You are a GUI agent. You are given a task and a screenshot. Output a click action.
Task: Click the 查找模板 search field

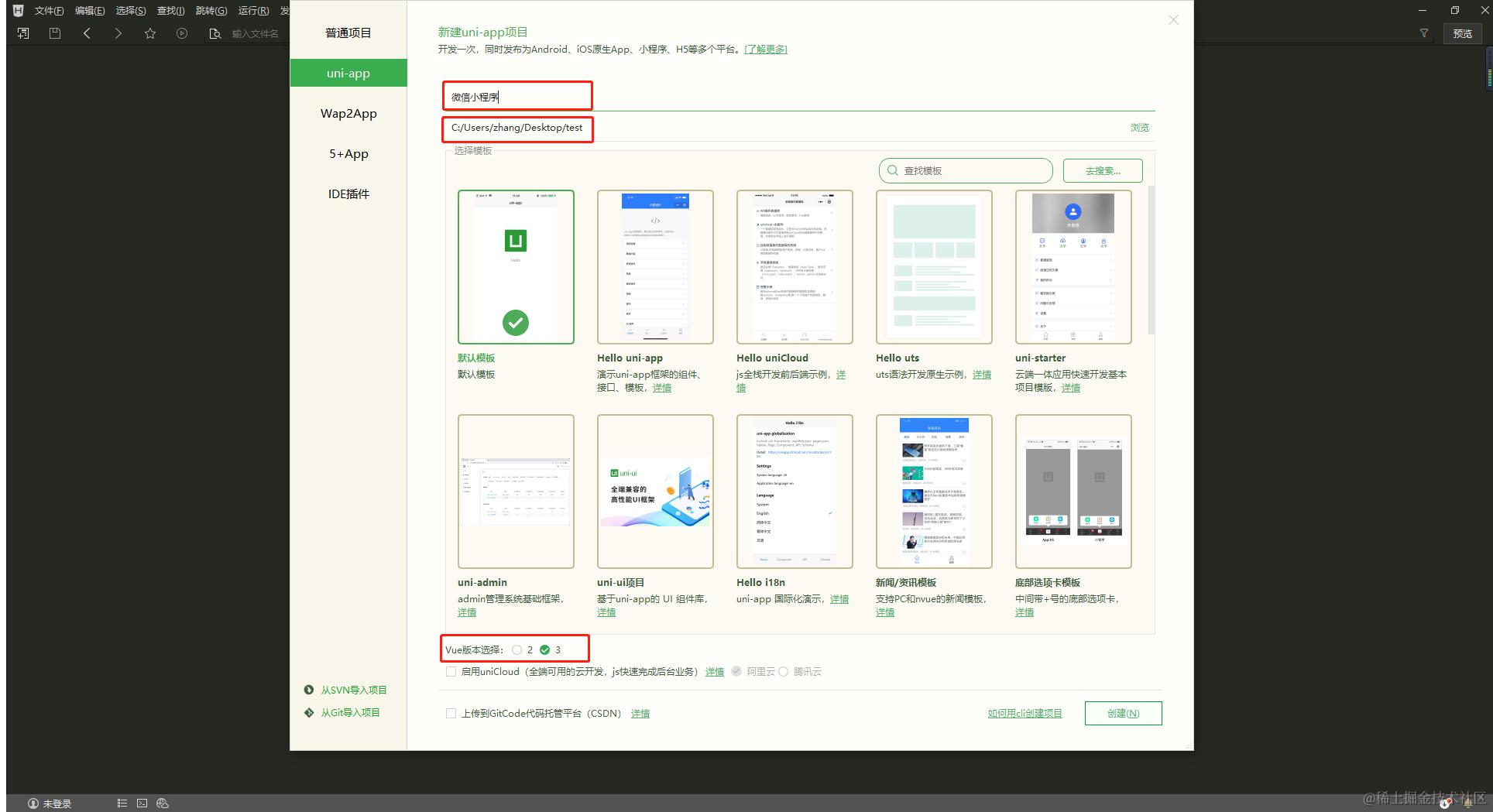coord(966,170)
